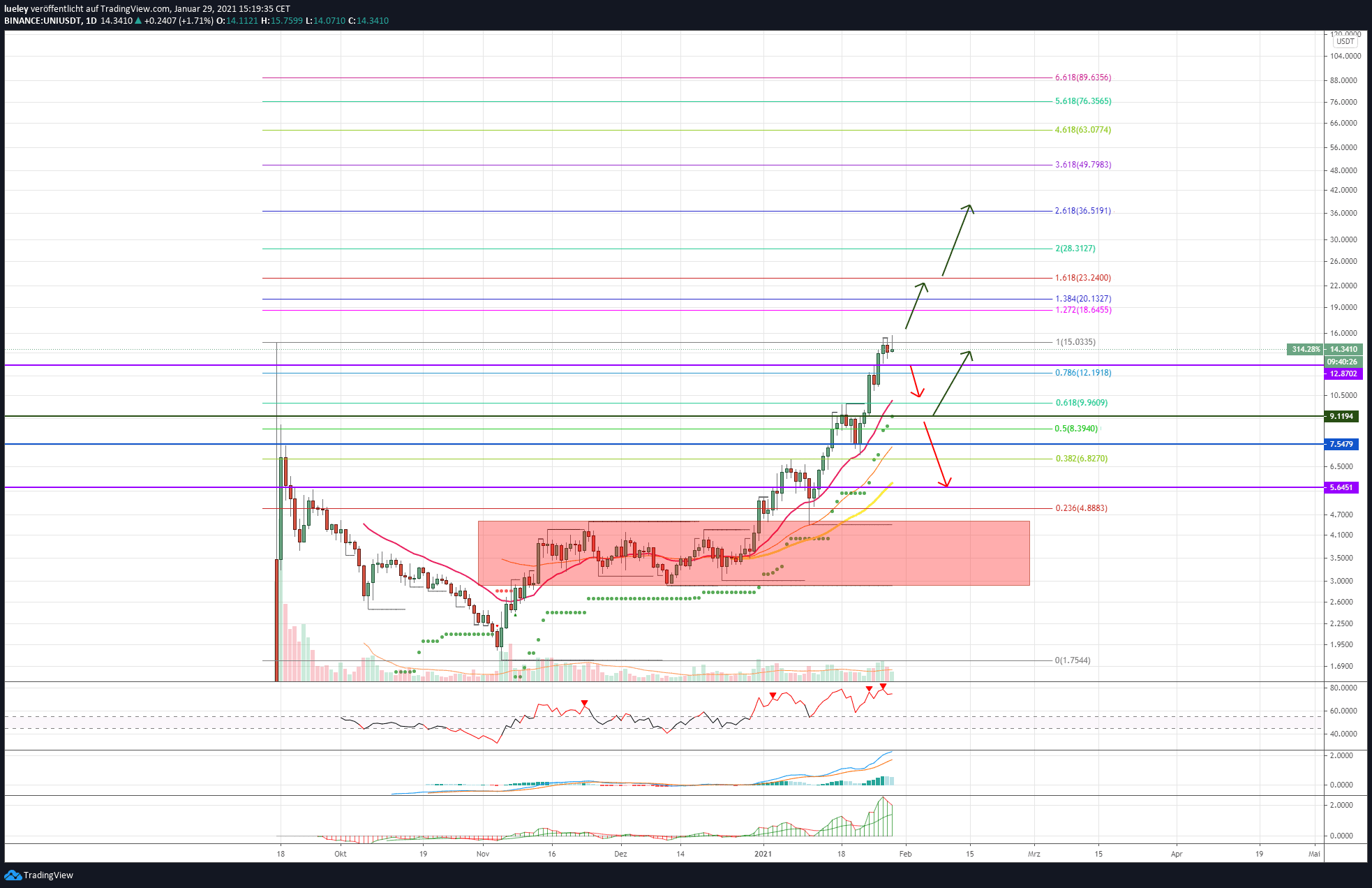The height and width of the screenshot is (888, 1372).
Task: Click the first red RSI triangle marker in November
Action: click(x=585, y=703)
